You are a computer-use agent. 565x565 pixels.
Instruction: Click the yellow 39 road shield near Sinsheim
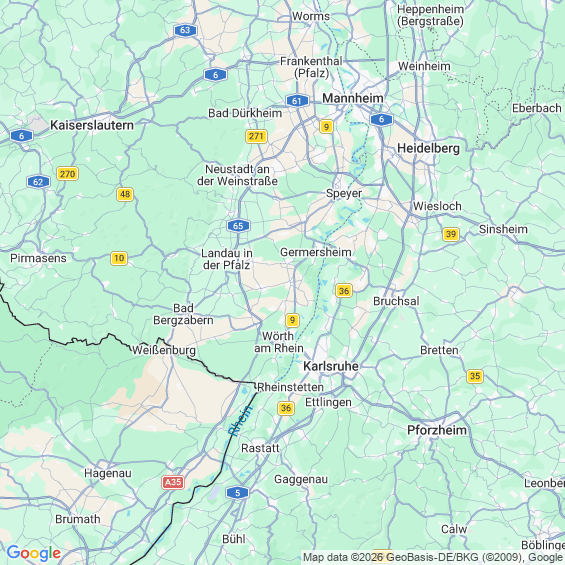pyautogui.click(x=451, y=234)
